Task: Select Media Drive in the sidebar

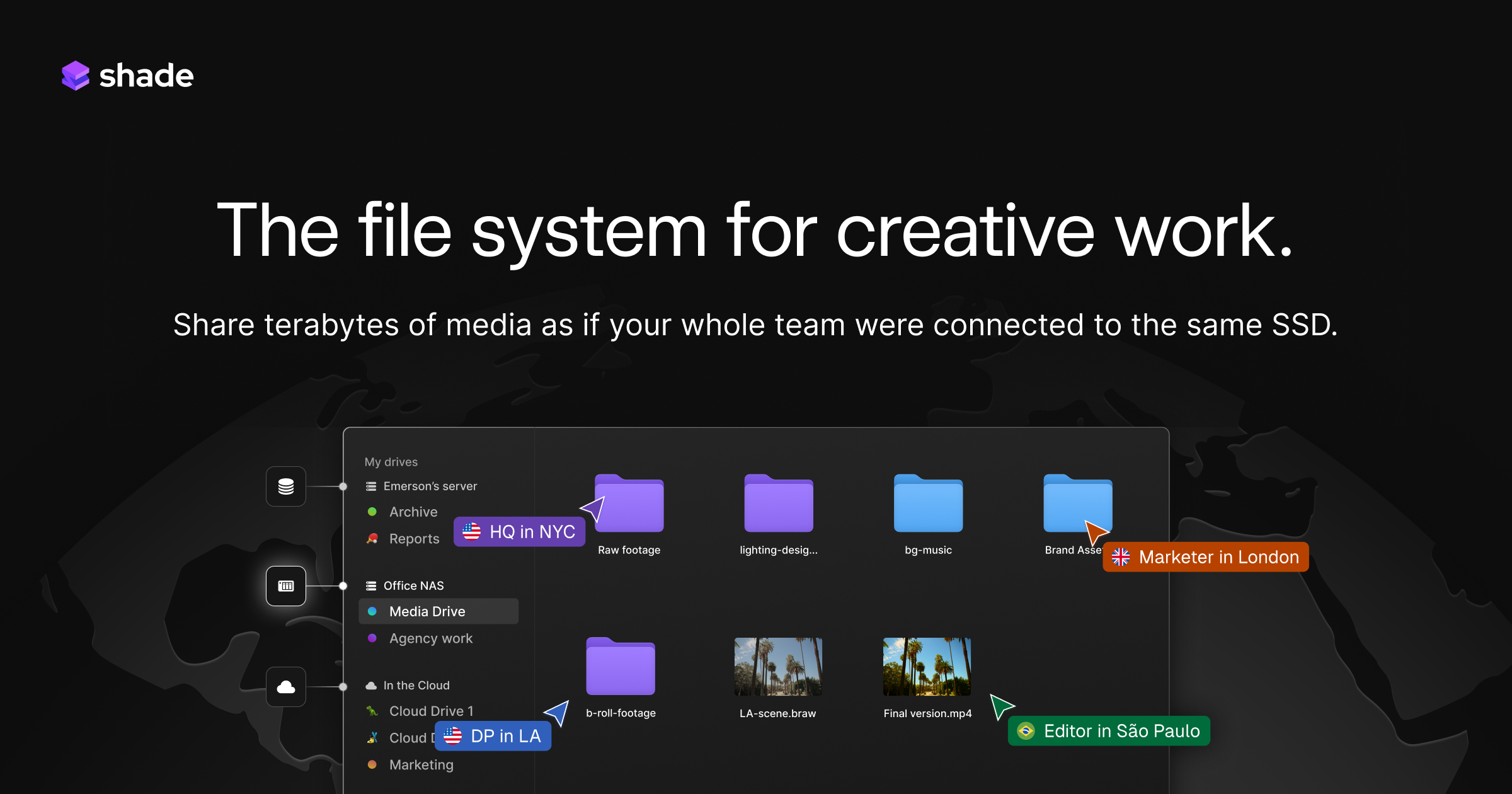Action: point(427,611)
